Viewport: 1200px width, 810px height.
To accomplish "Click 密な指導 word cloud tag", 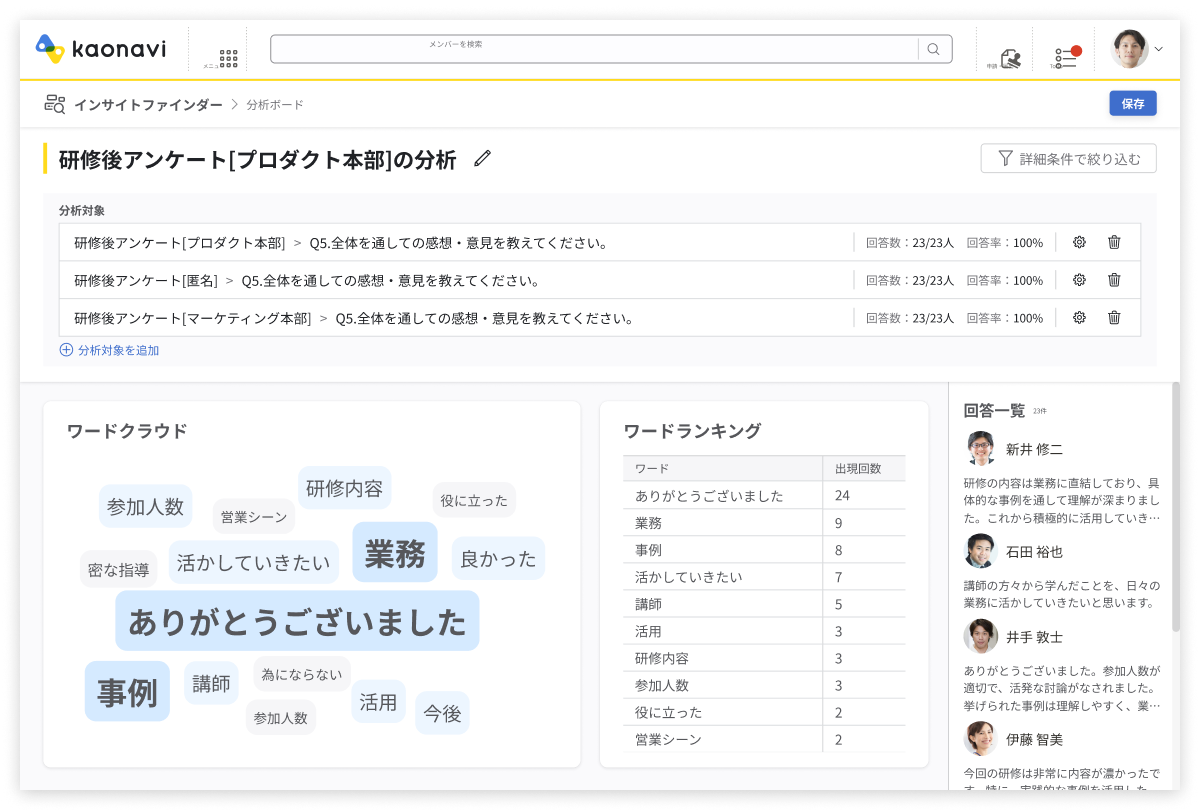I will (118, 569).
